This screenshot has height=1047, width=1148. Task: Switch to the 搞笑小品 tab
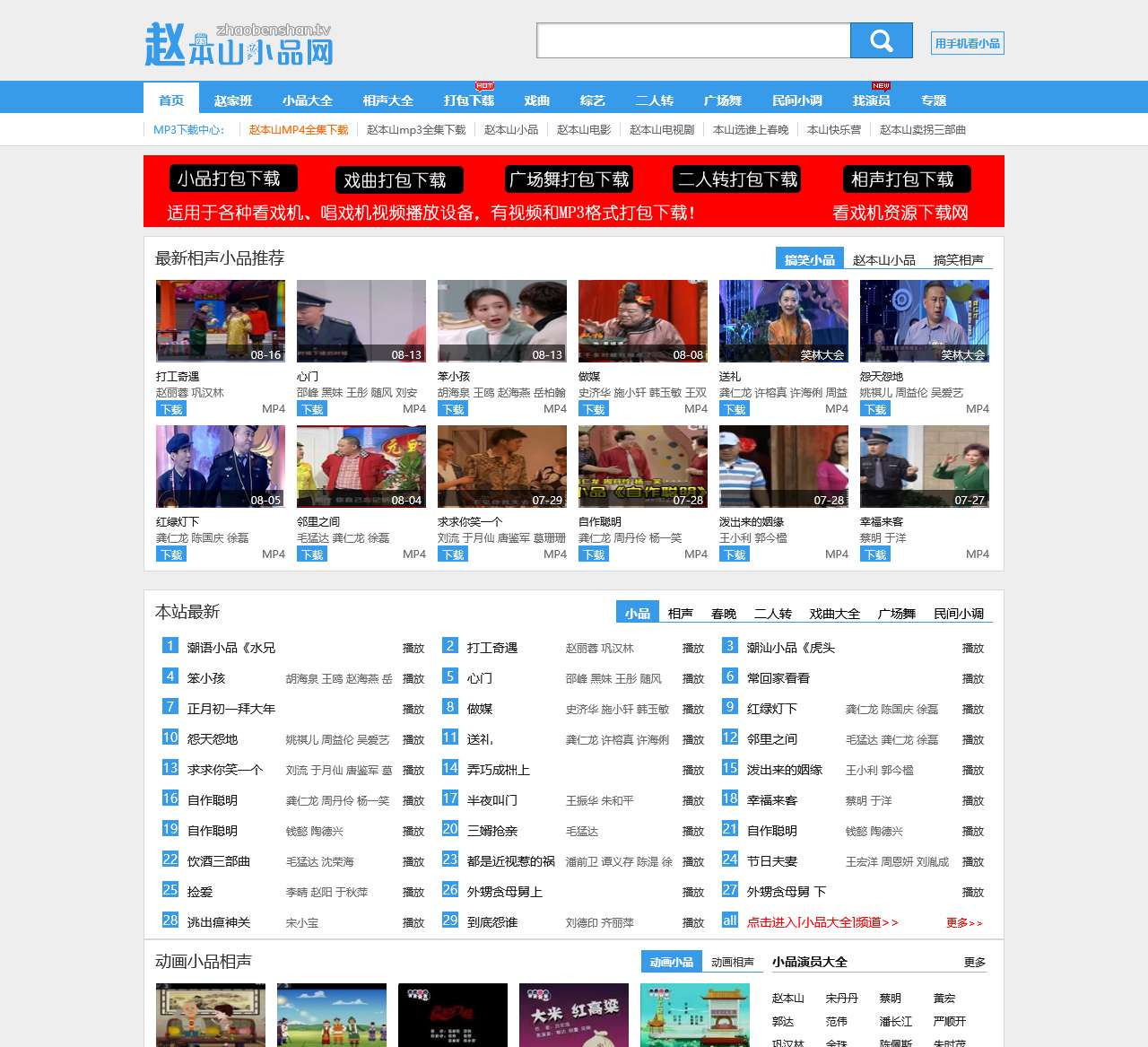pos(810,259)
